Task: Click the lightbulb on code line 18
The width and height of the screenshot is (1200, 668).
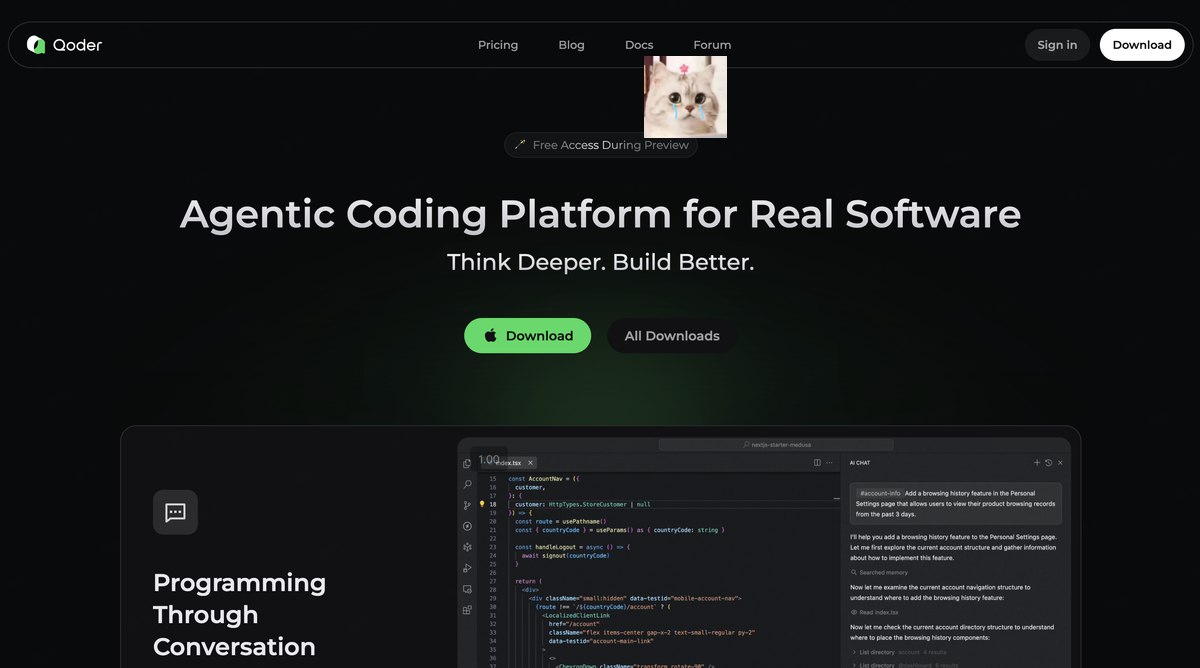Action: pyautogui.click(x=482, y=505)
